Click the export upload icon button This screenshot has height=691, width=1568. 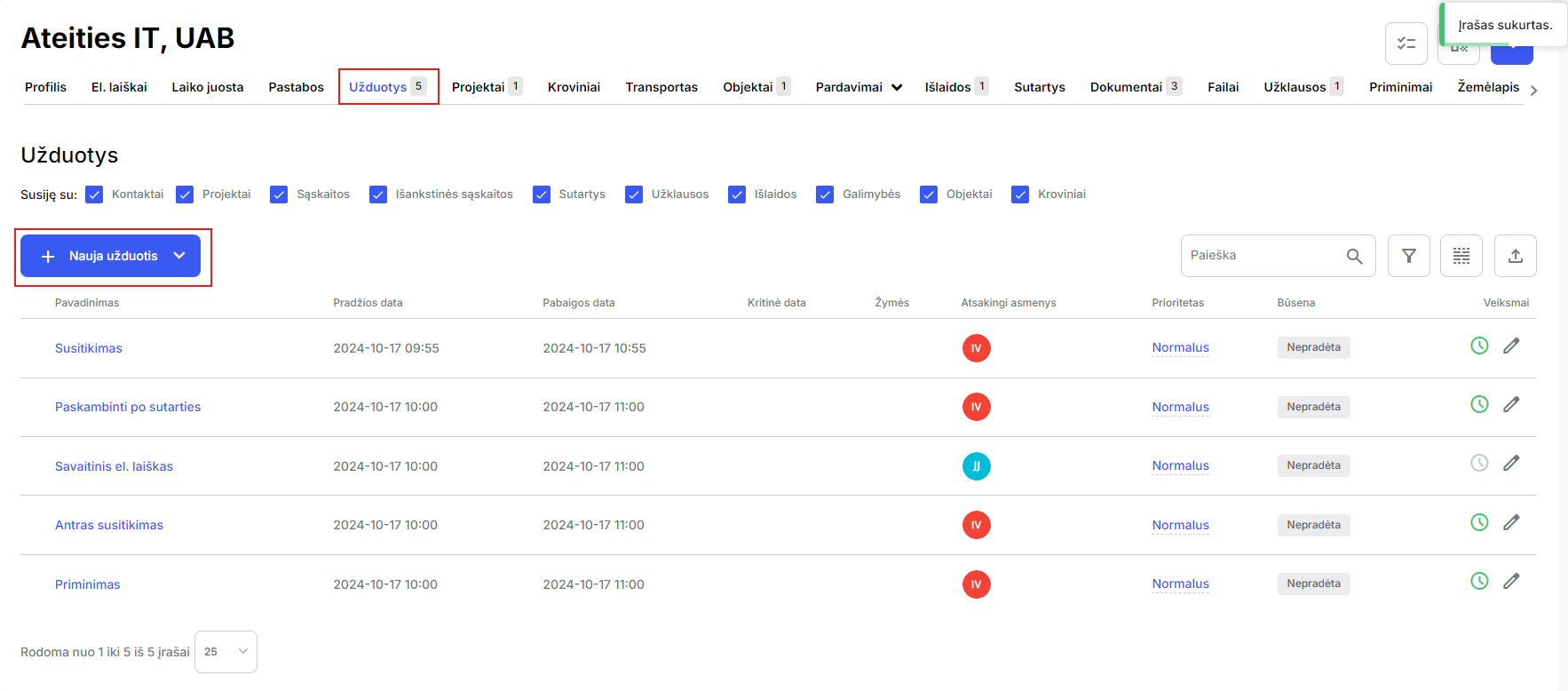(x=1516, y=256)
